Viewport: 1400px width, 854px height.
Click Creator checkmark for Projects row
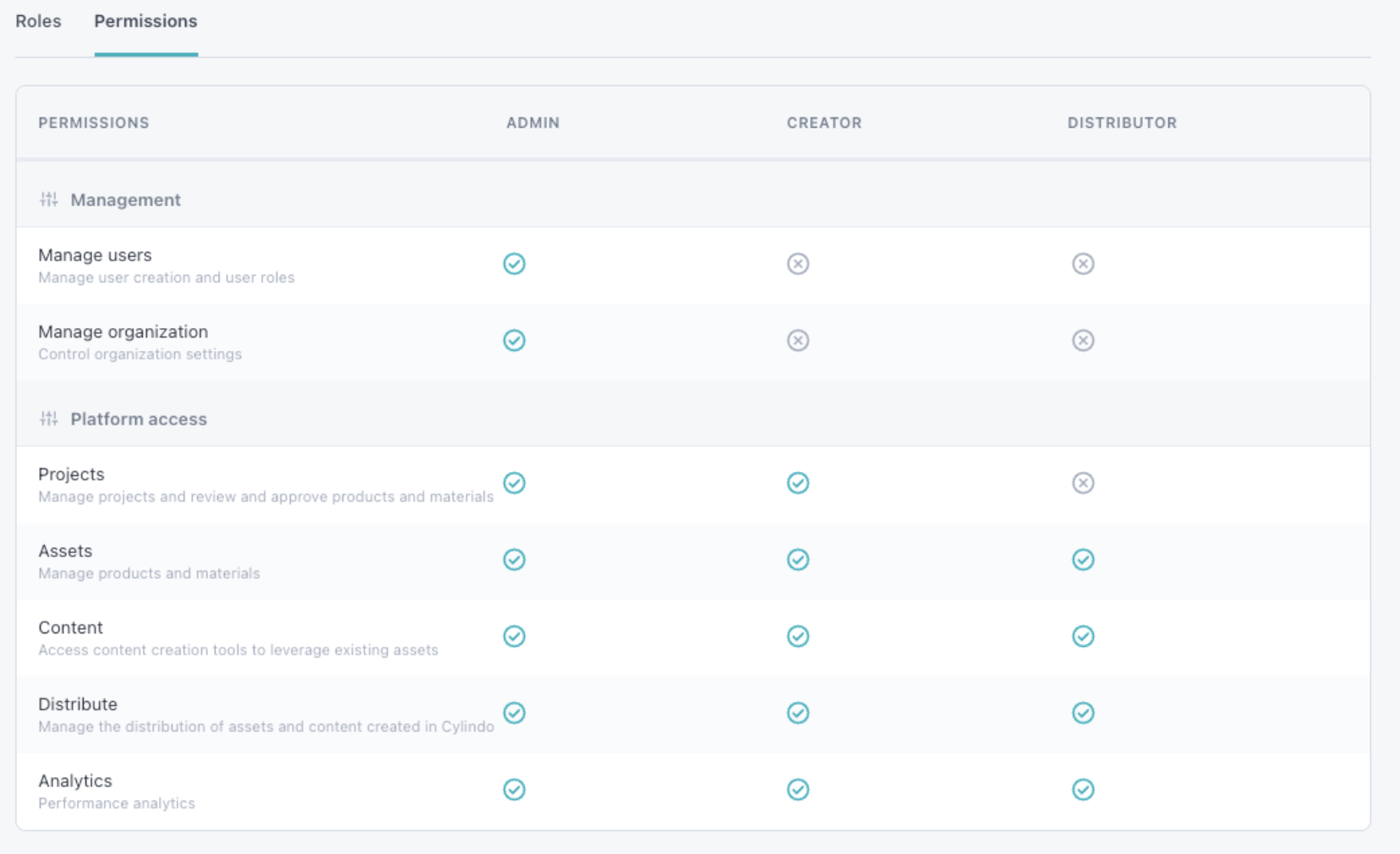pyautogui.click(x=798, y=483)
